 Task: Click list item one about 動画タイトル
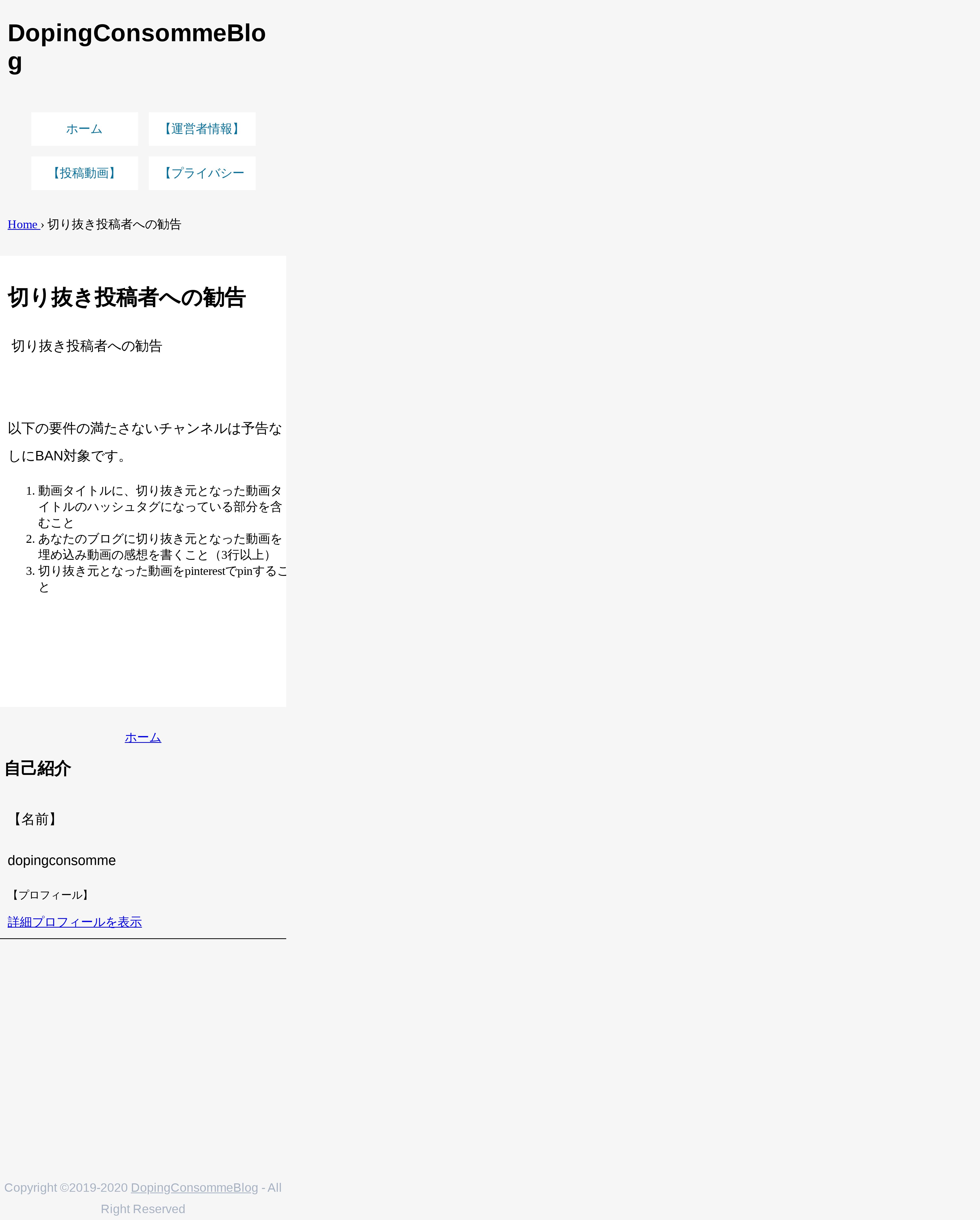tap(160, 506)
